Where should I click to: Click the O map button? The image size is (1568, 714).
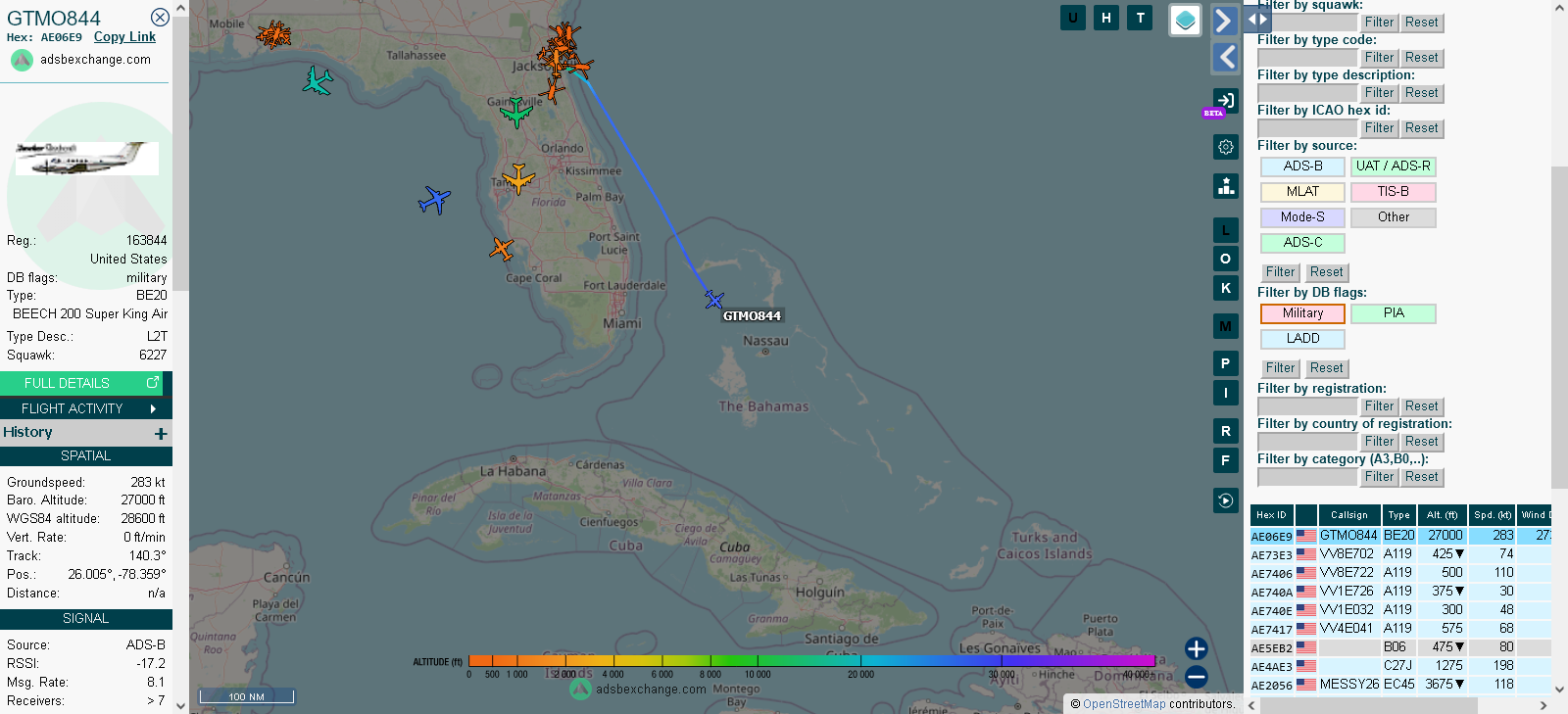tap(1226, 259)
